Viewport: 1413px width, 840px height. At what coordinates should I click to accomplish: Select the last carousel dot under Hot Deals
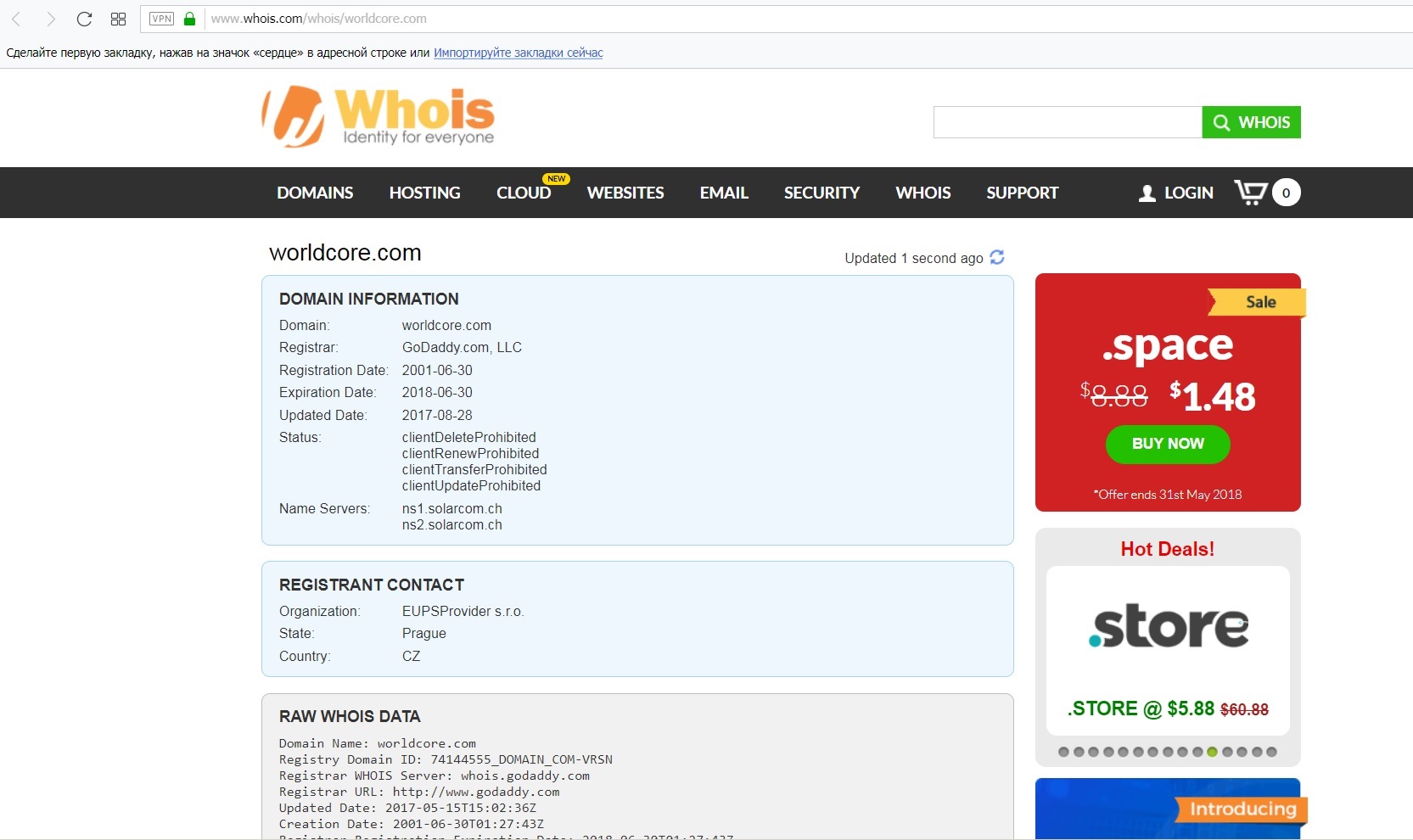[x=1271, y=752]
